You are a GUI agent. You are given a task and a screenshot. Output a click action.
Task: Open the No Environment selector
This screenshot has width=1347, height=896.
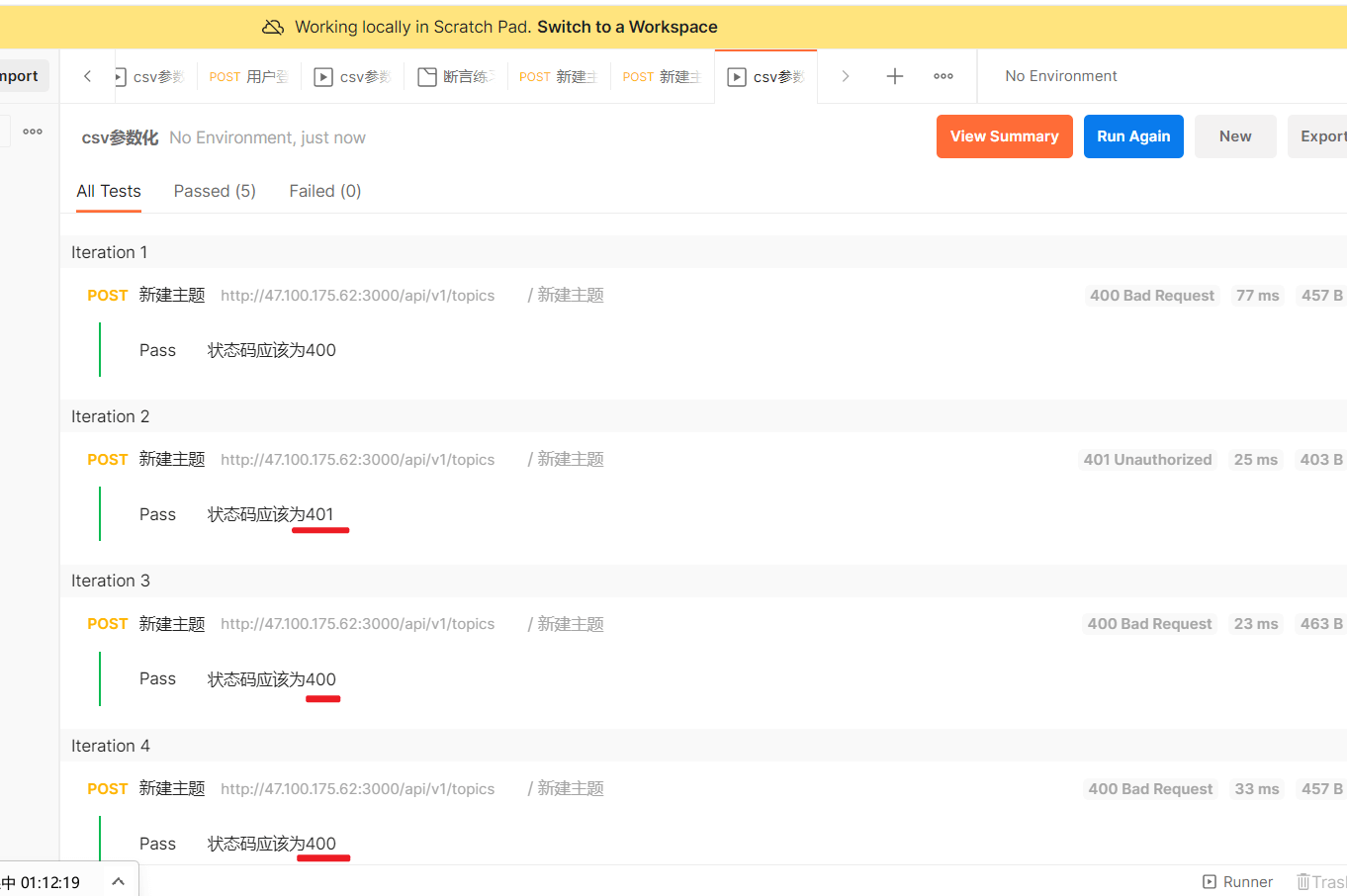pyautogui.click(x=1061, y=76)
